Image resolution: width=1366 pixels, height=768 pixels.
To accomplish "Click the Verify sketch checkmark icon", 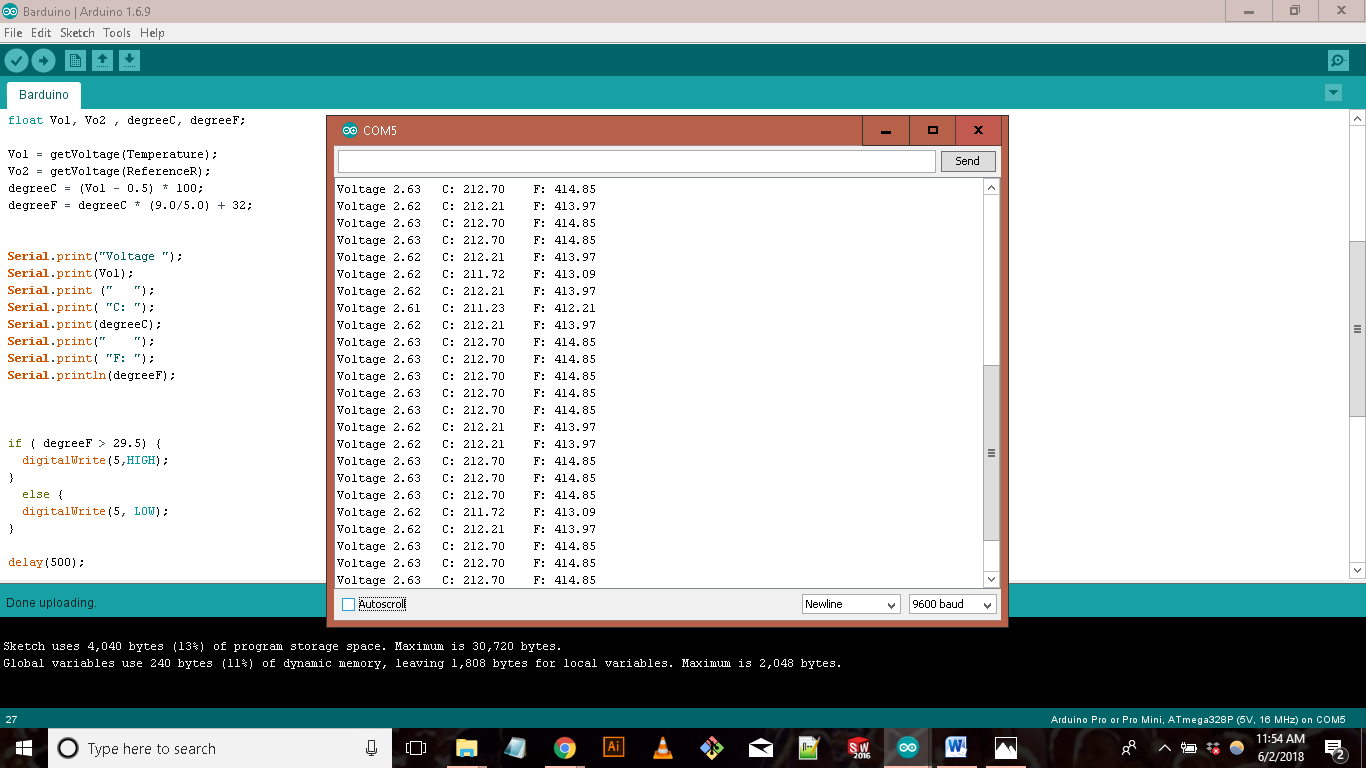I will point(16,61).
